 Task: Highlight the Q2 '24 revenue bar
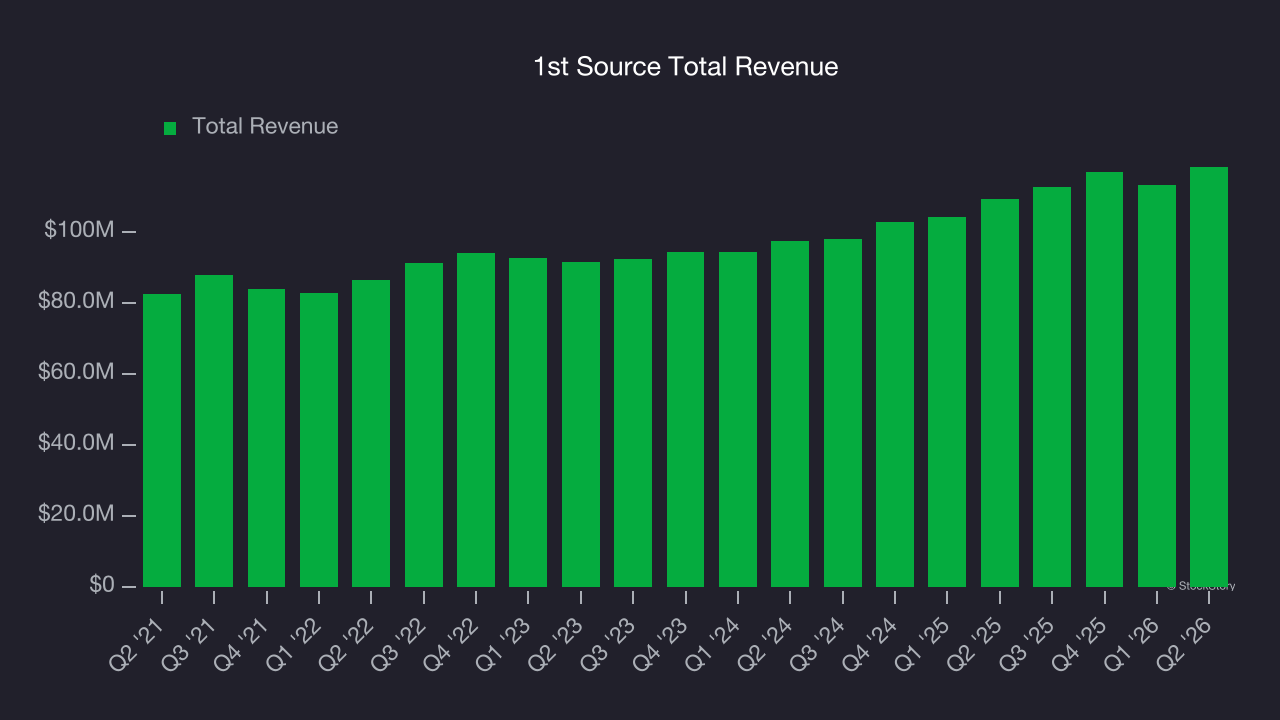pyautogui.click(x=790, y=414)
